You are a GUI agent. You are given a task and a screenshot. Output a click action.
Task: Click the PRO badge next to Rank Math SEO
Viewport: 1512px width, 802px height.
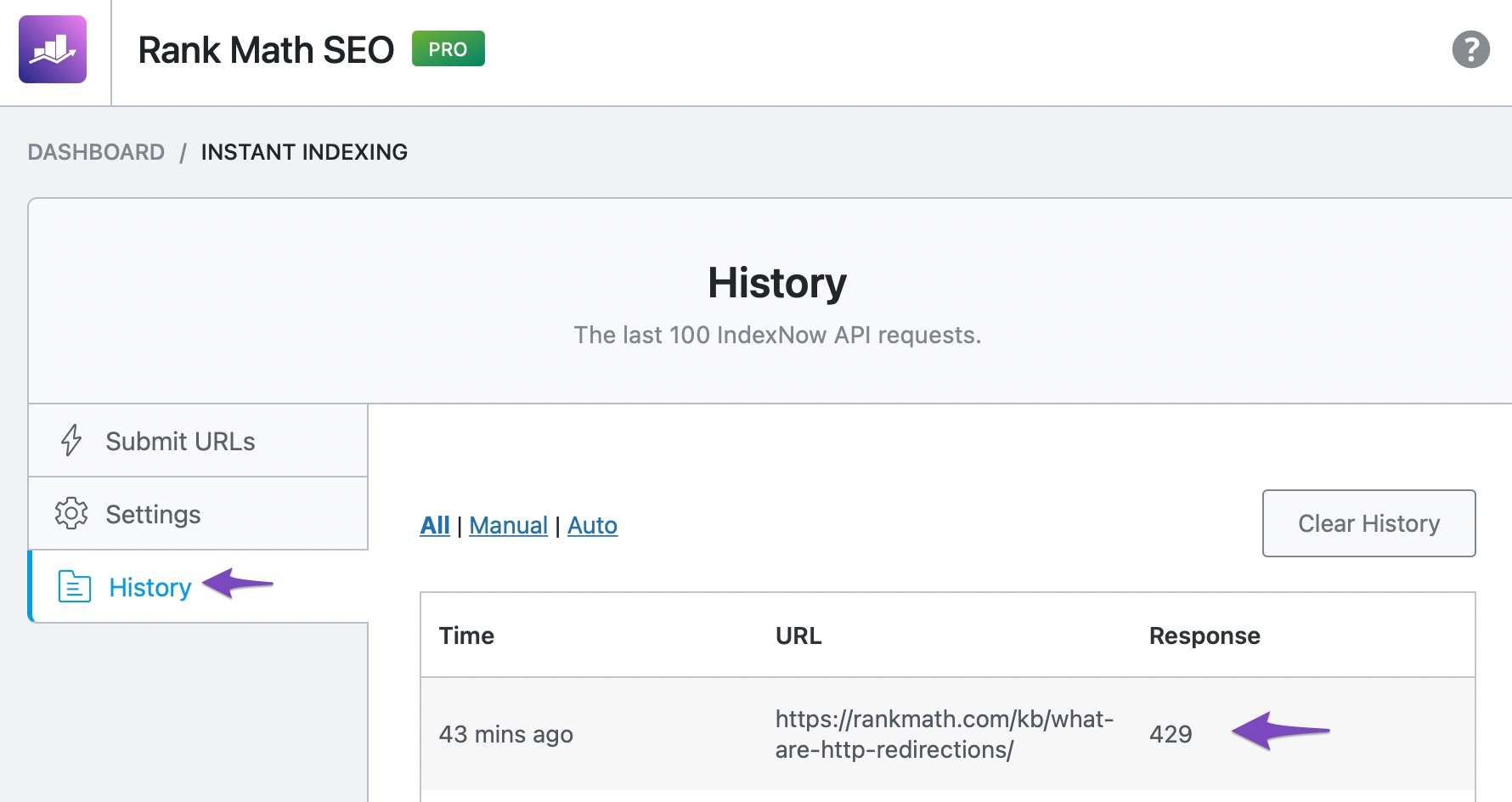[449, 49]
